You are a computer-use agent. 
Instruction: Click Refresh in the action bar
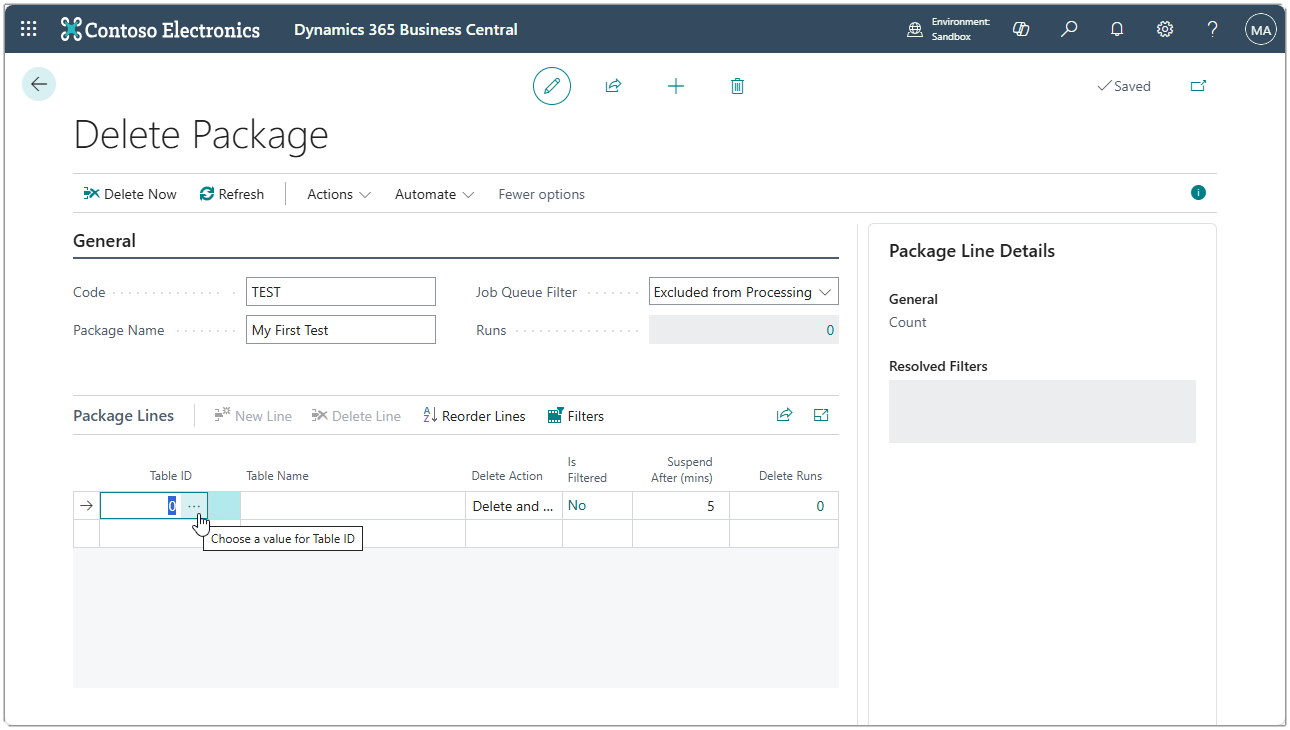click(232, 194)
